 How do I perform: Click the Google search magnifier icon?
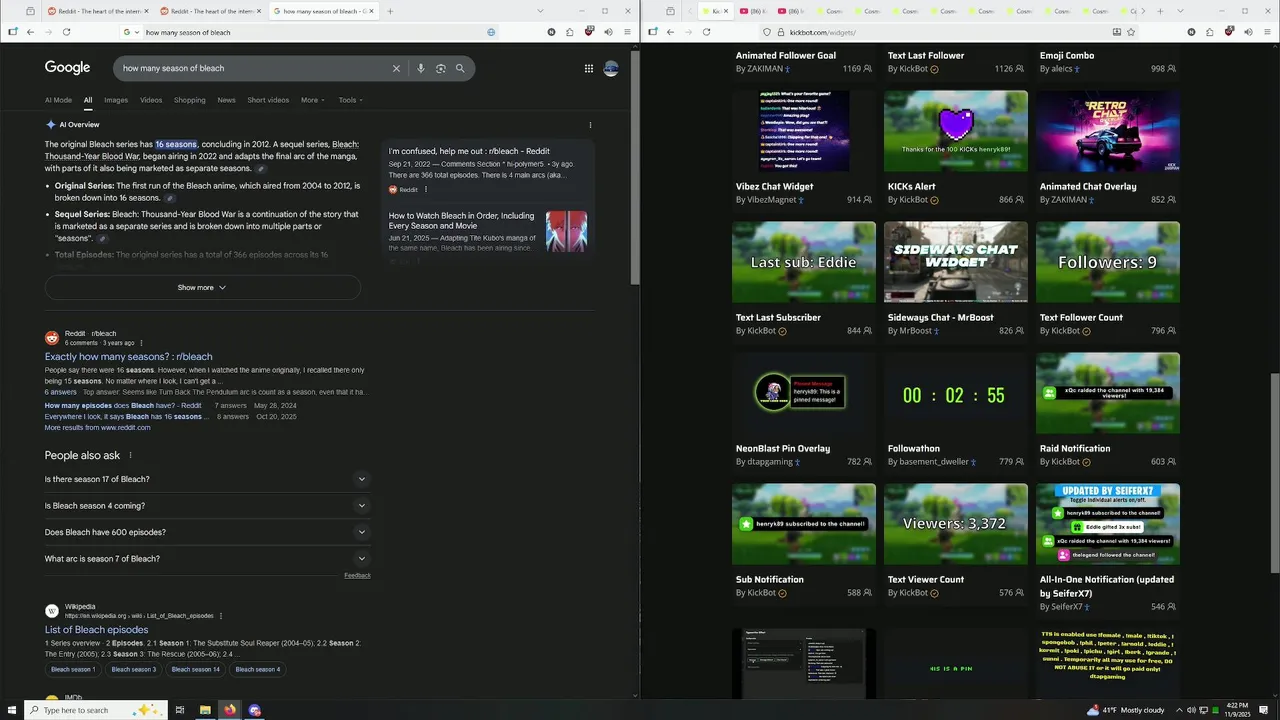(x=460, y=68)
